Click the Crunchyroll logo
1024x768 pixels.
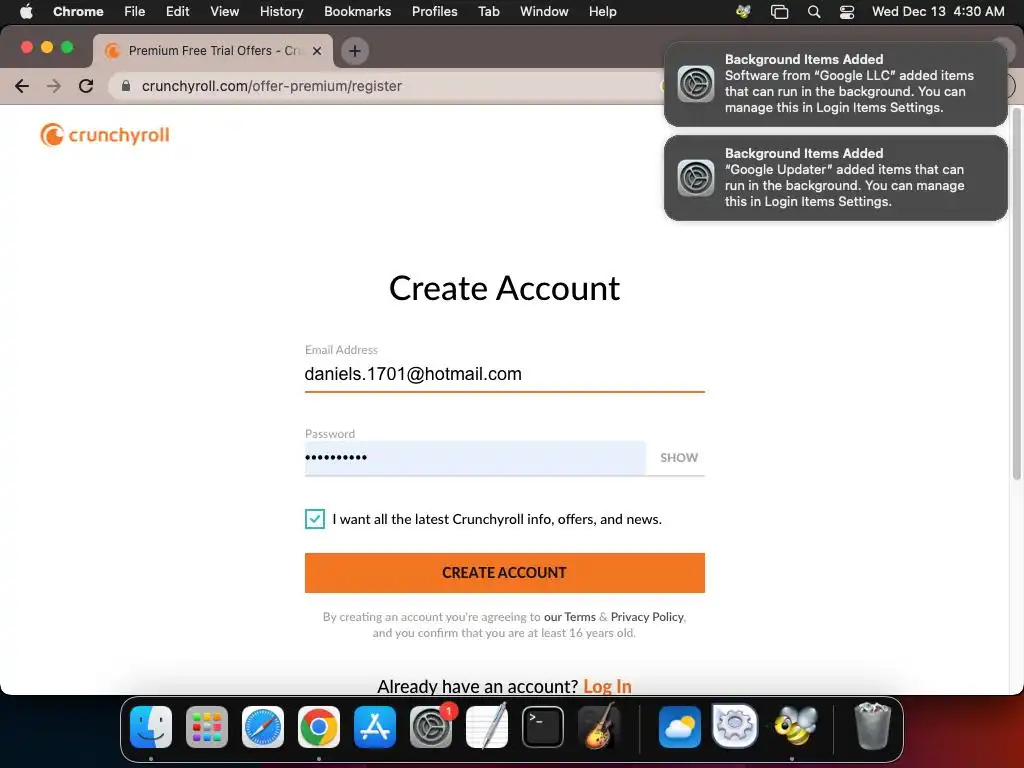(104, 135)
